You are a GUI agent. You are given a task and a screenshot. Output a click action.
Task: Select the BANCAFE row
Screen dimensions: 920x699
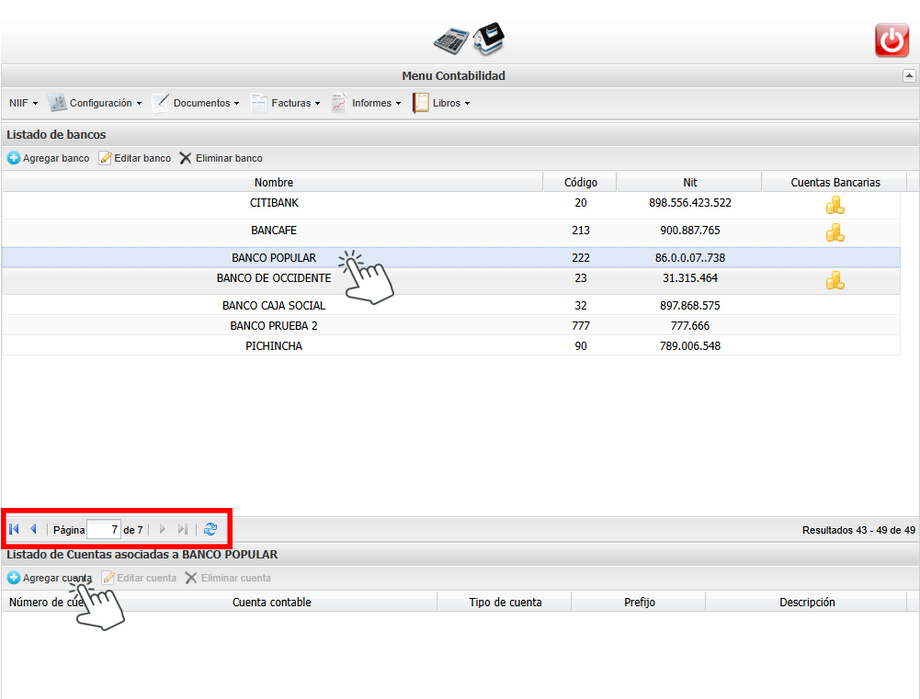pos(451,233)
